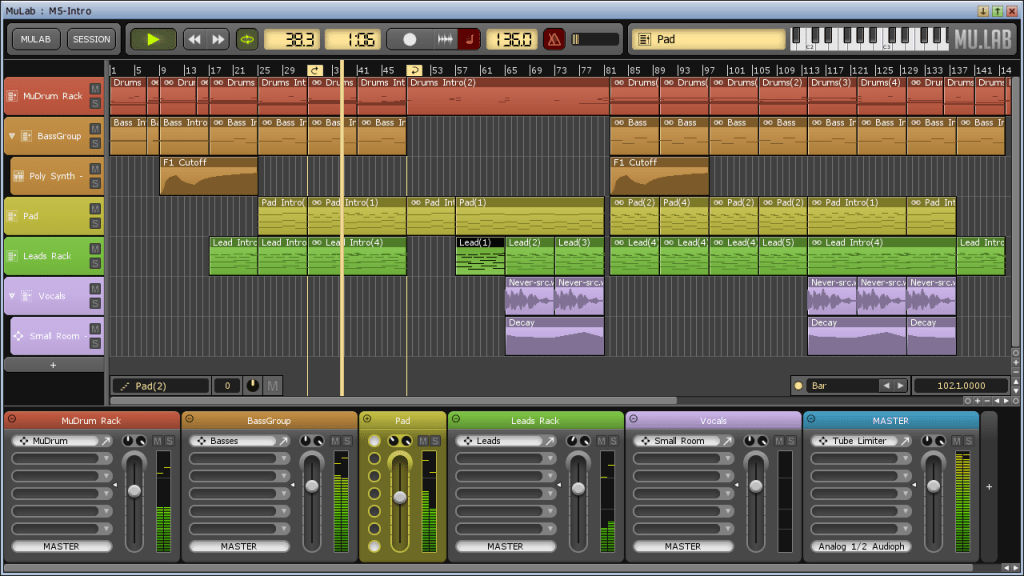This screenshot has width=1024, height=576.
Task: Open the MULAB menu
Action: tap(35, 39)
